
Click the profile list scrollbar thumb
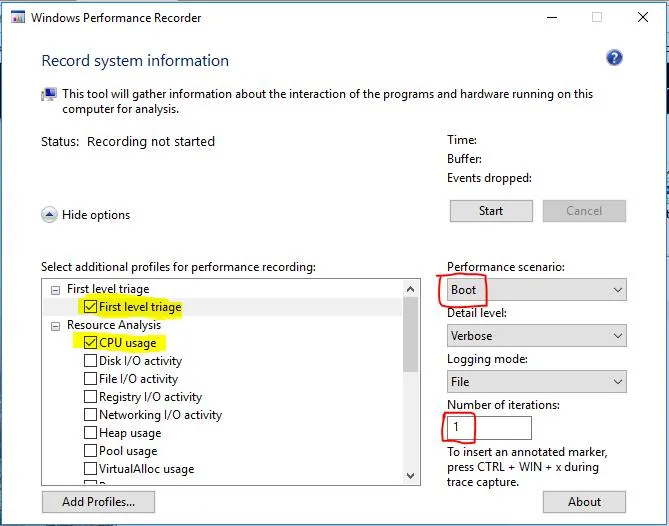410,335
